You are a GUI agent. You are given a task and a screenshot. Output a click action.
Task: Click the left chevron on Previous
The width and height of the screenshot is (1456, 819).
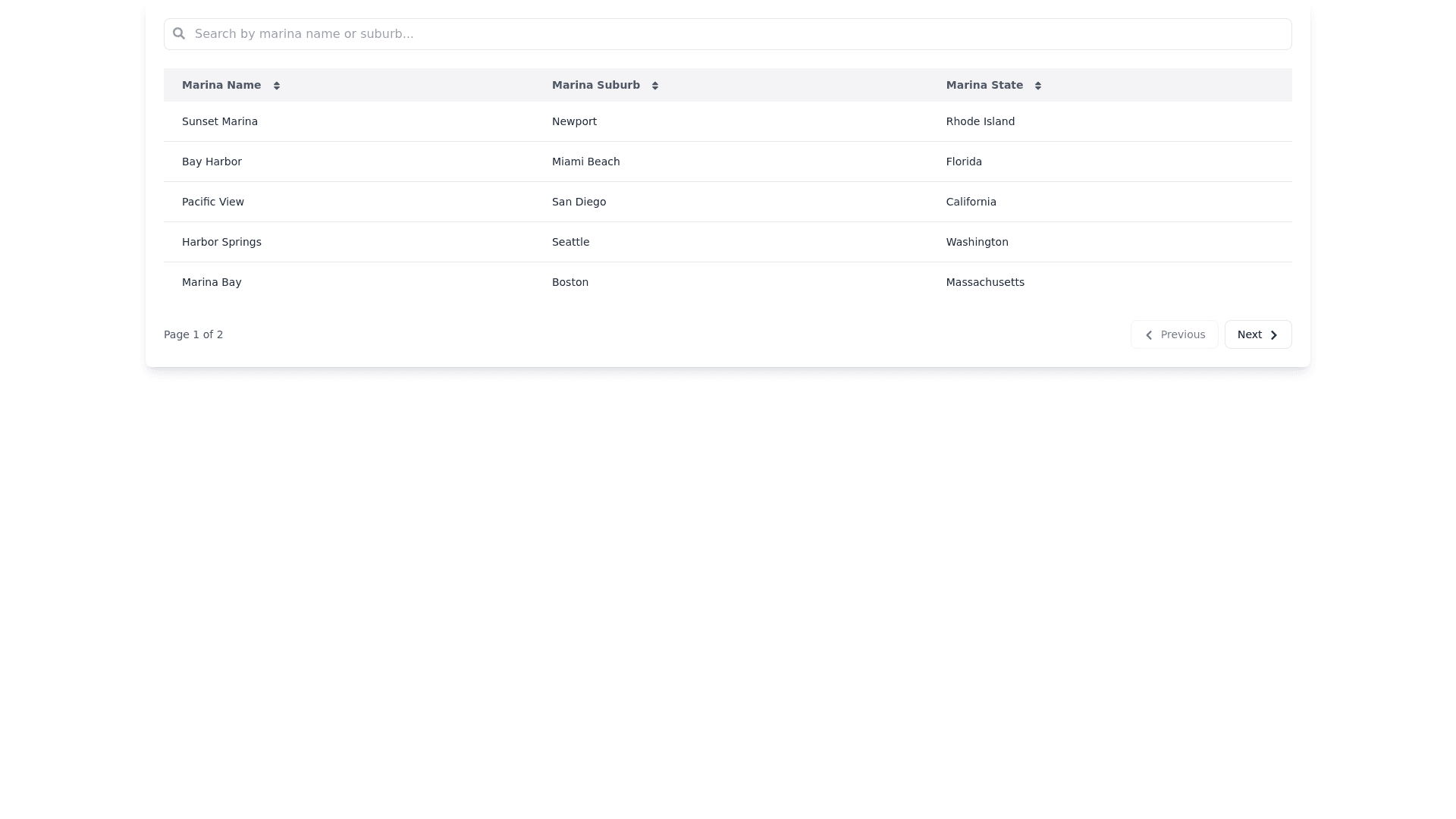1149,335
